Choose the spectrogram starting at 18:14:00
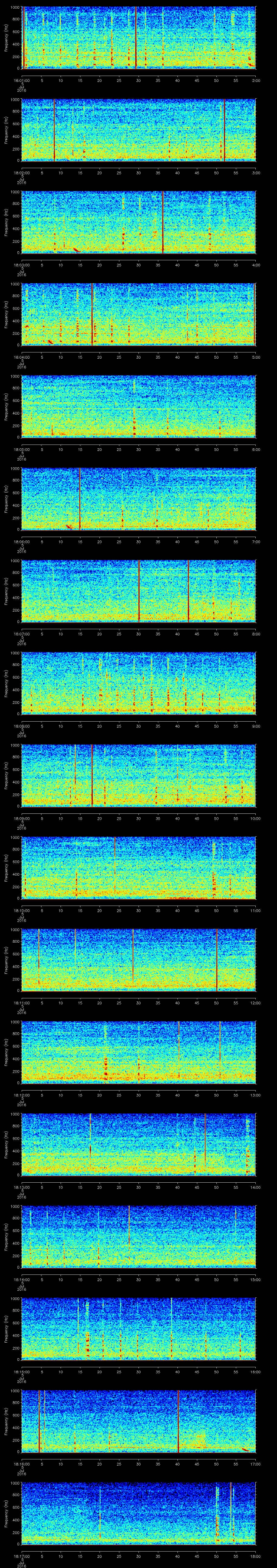The image size is (277, 1568). click(x=139, y=1237)
